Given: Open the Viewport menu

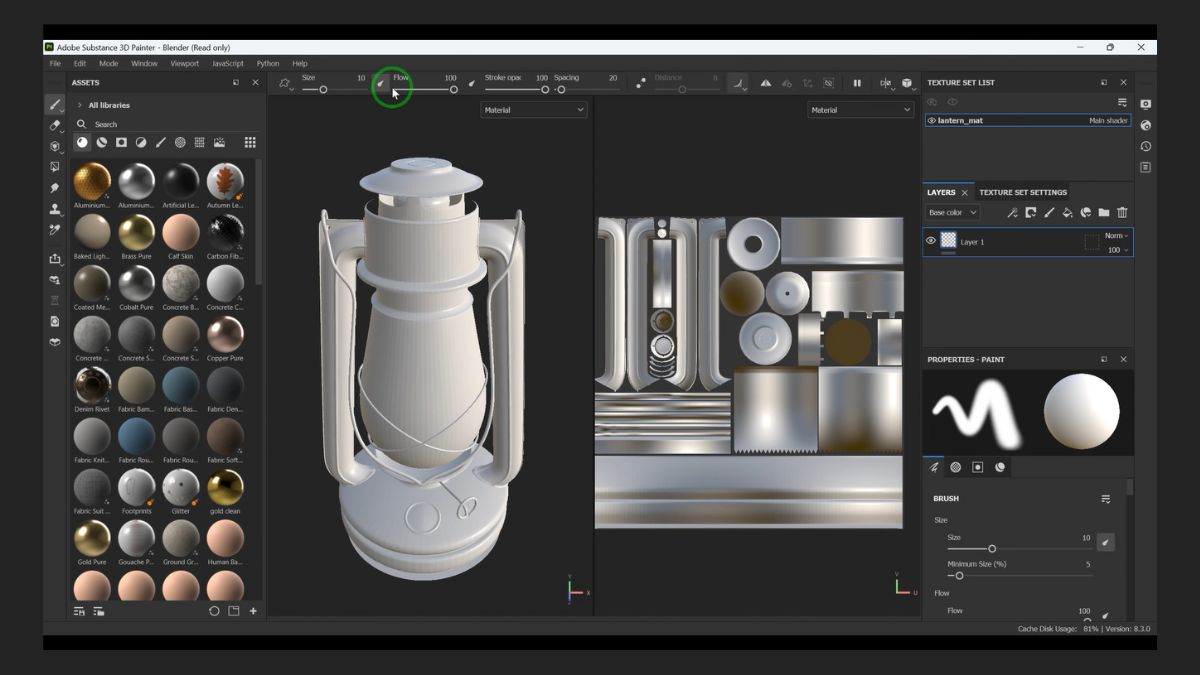Looking at the screenshot, I should coord(184,63).
